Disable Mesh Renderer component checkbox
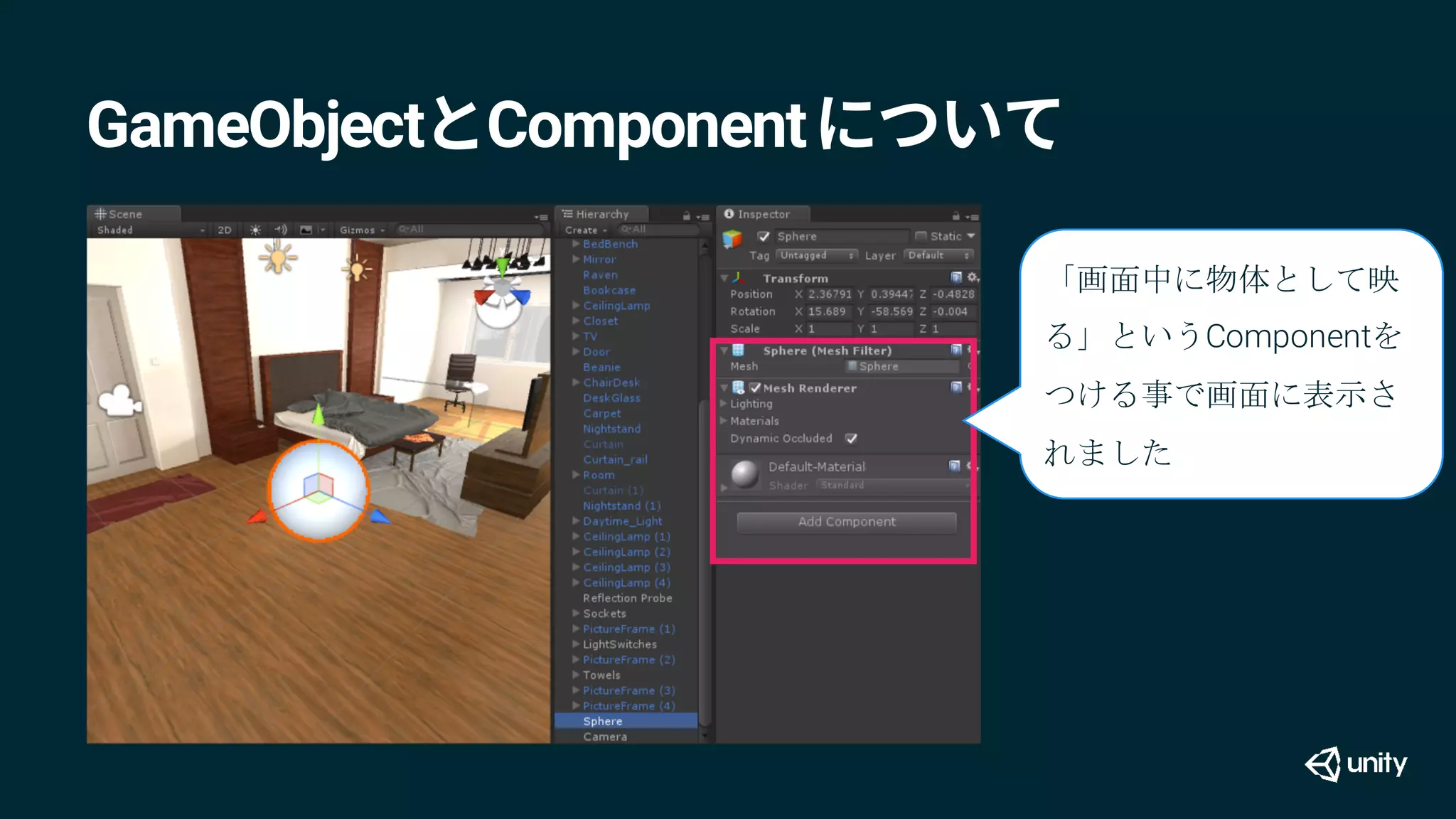The height and width of the screenshot is (819, 1456). pos(755,387)
